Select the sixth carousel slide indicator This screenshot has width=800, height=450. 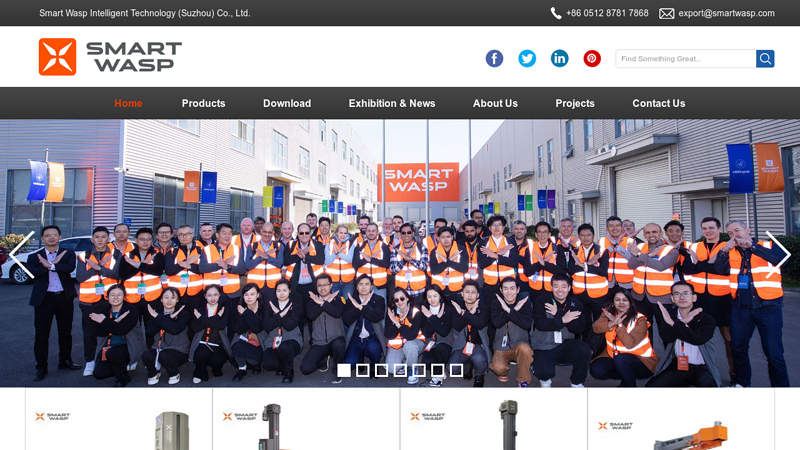click(x=438, y=370)
